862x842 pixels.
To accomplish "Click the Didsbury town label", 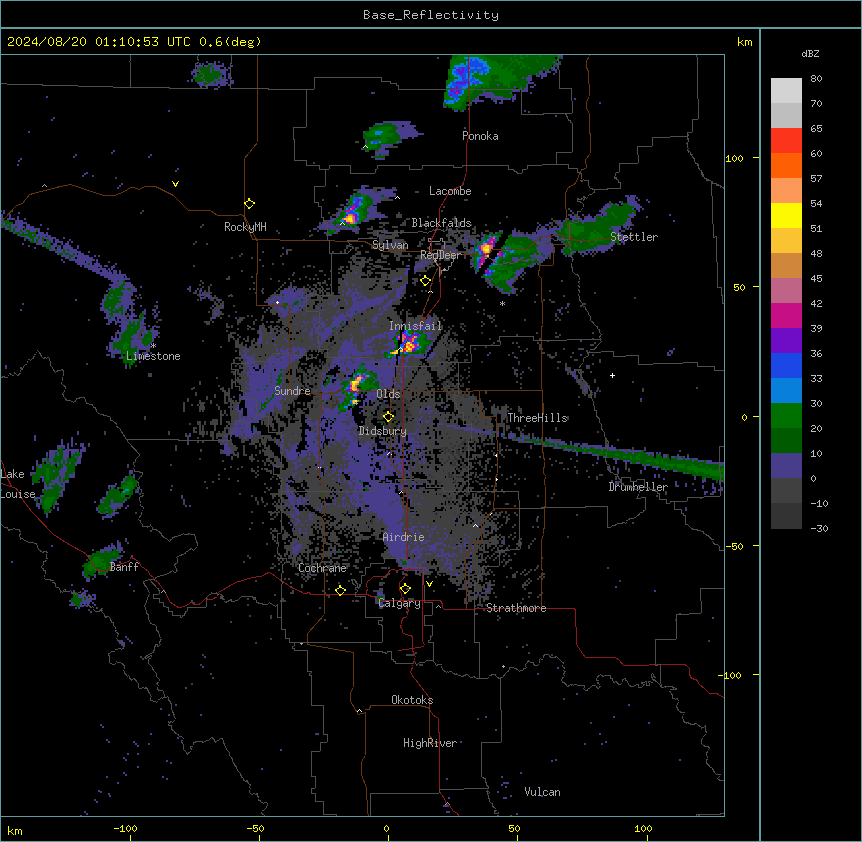I will 383,431.
